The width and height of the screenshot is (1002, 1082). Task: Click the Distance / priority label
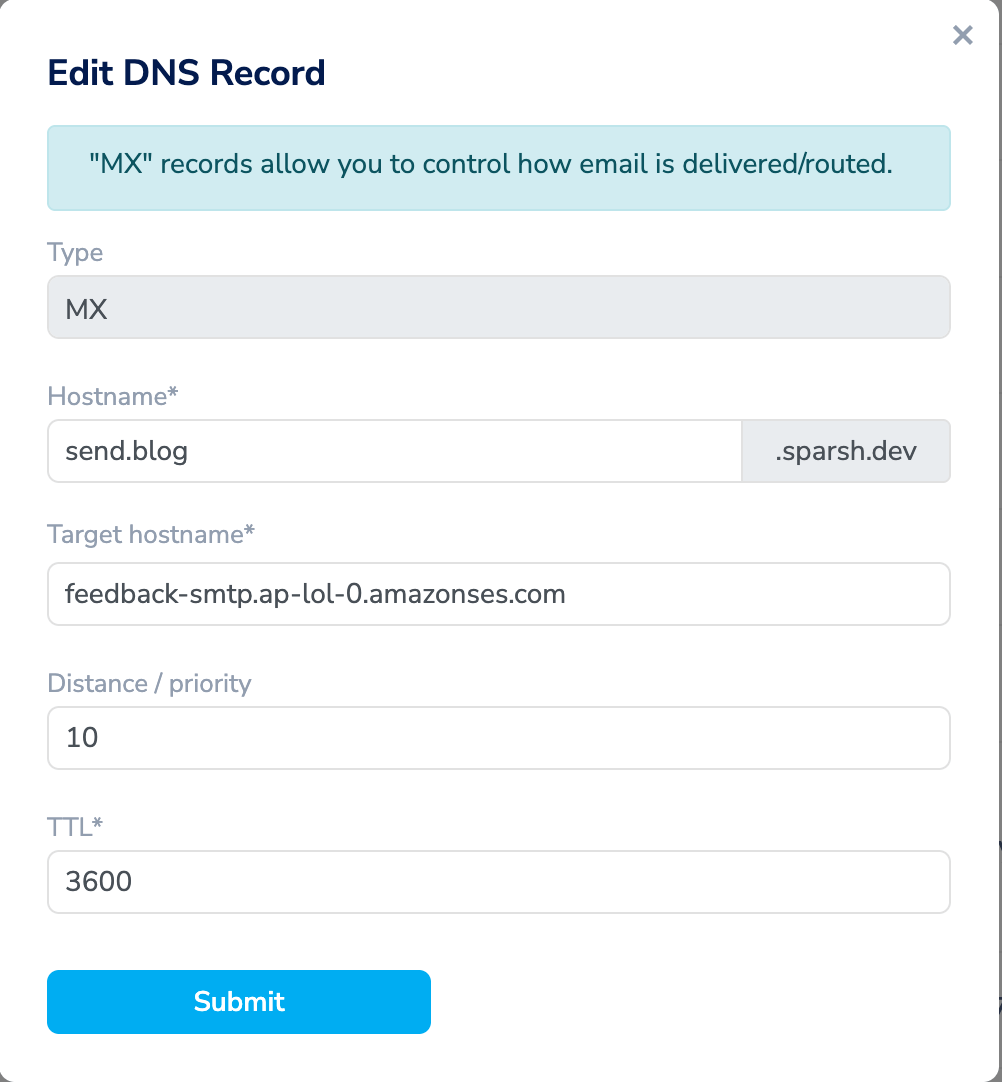(148, 683)
